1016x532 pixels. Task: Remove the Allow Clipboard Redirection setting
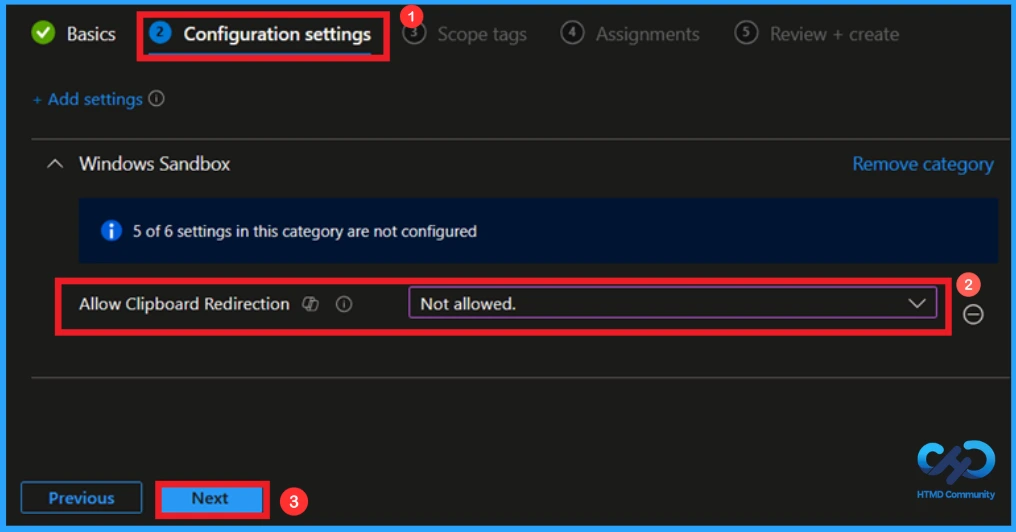tap(973, 314)
